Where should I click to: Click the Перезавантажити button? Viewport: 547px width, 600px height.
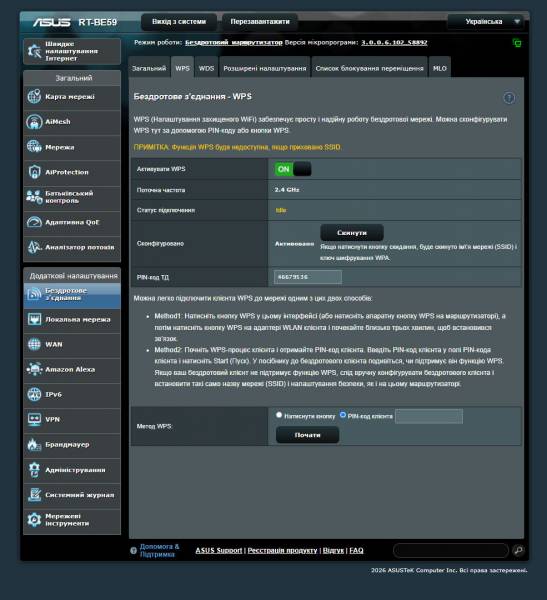(x=260, y=22)
